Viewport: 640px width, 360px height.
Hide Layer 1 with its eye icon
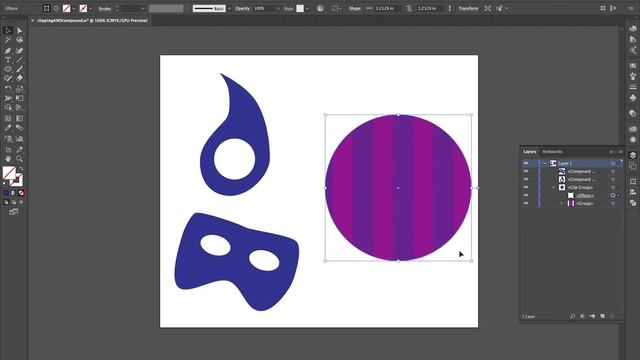(526, 163)
